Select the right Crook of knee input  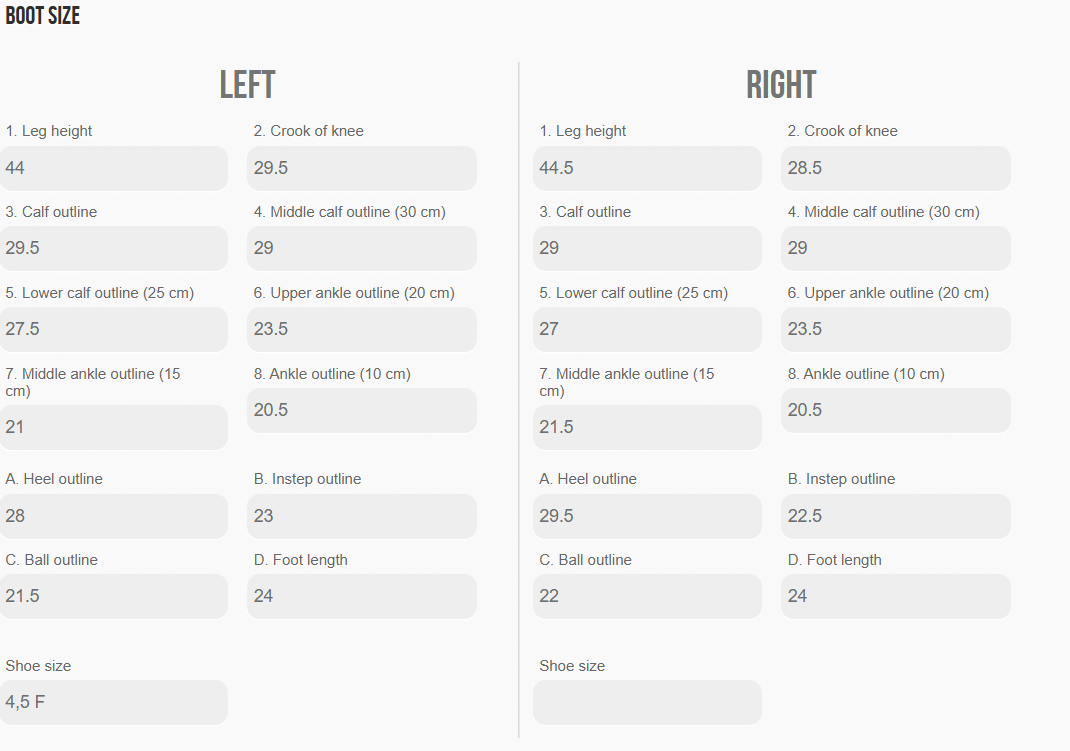click(x=896, y=168)
